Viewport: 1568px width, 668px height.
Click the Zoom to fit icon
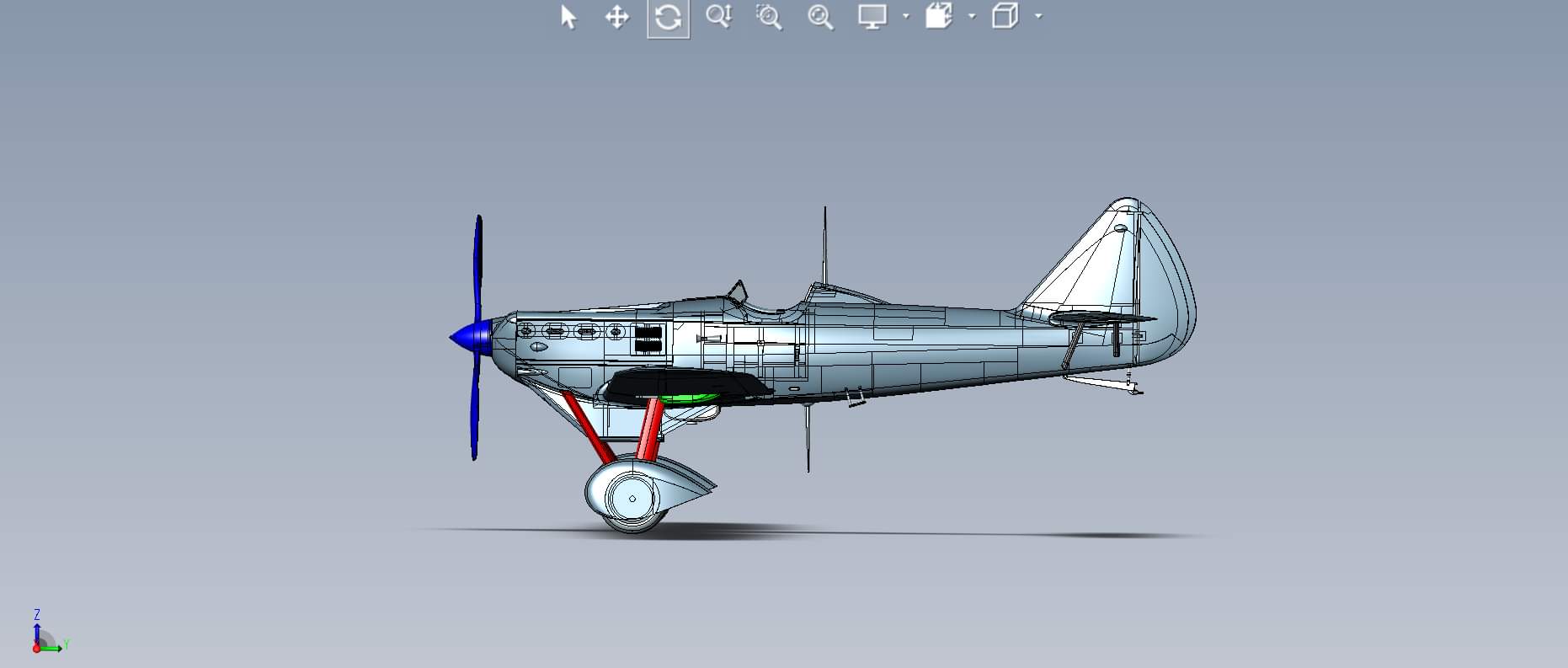820,17
